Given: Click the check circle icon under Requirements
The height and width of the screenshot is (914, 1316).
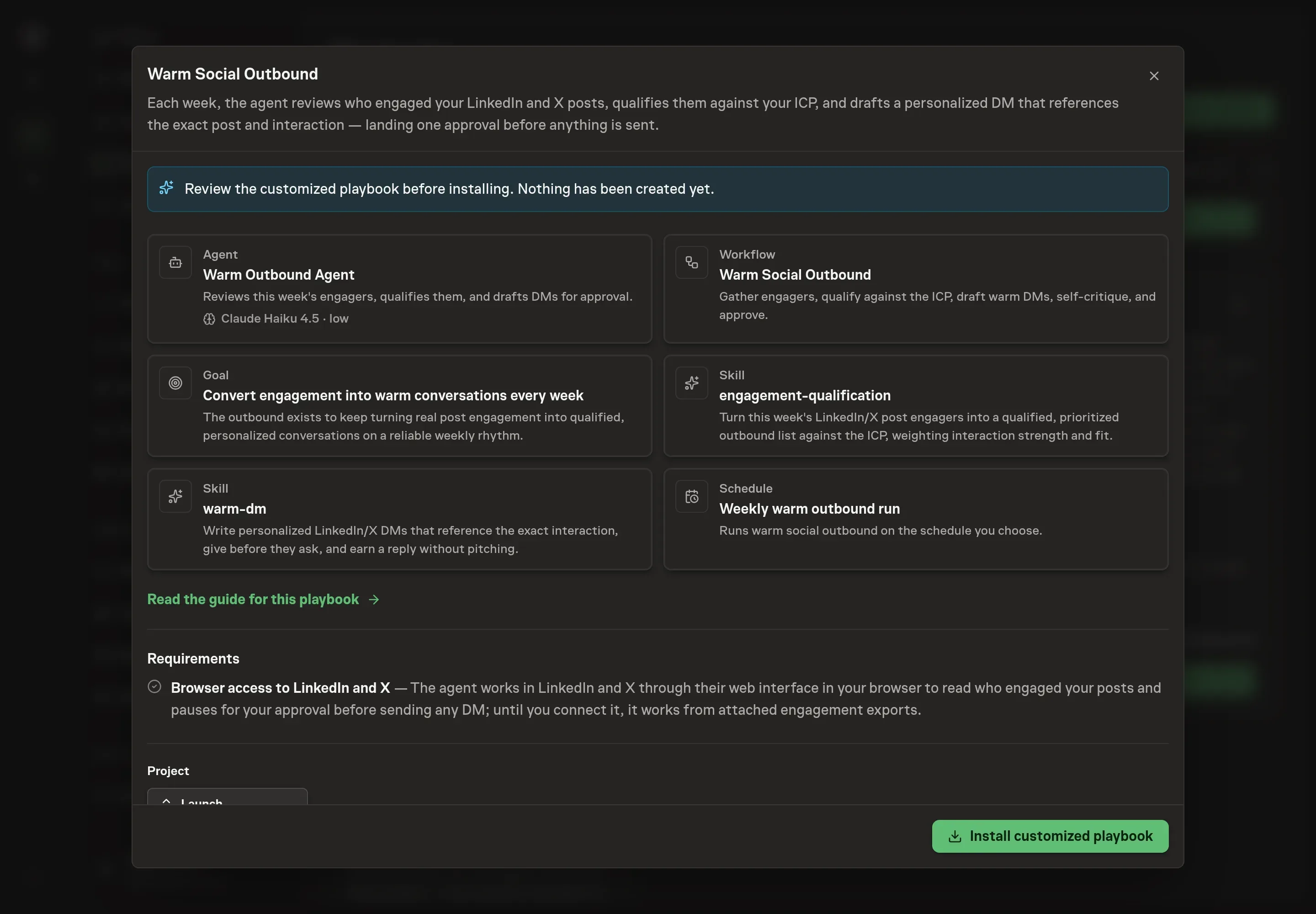Looking at the screenshot, I should pyautogui.click(x=154, y=687).
